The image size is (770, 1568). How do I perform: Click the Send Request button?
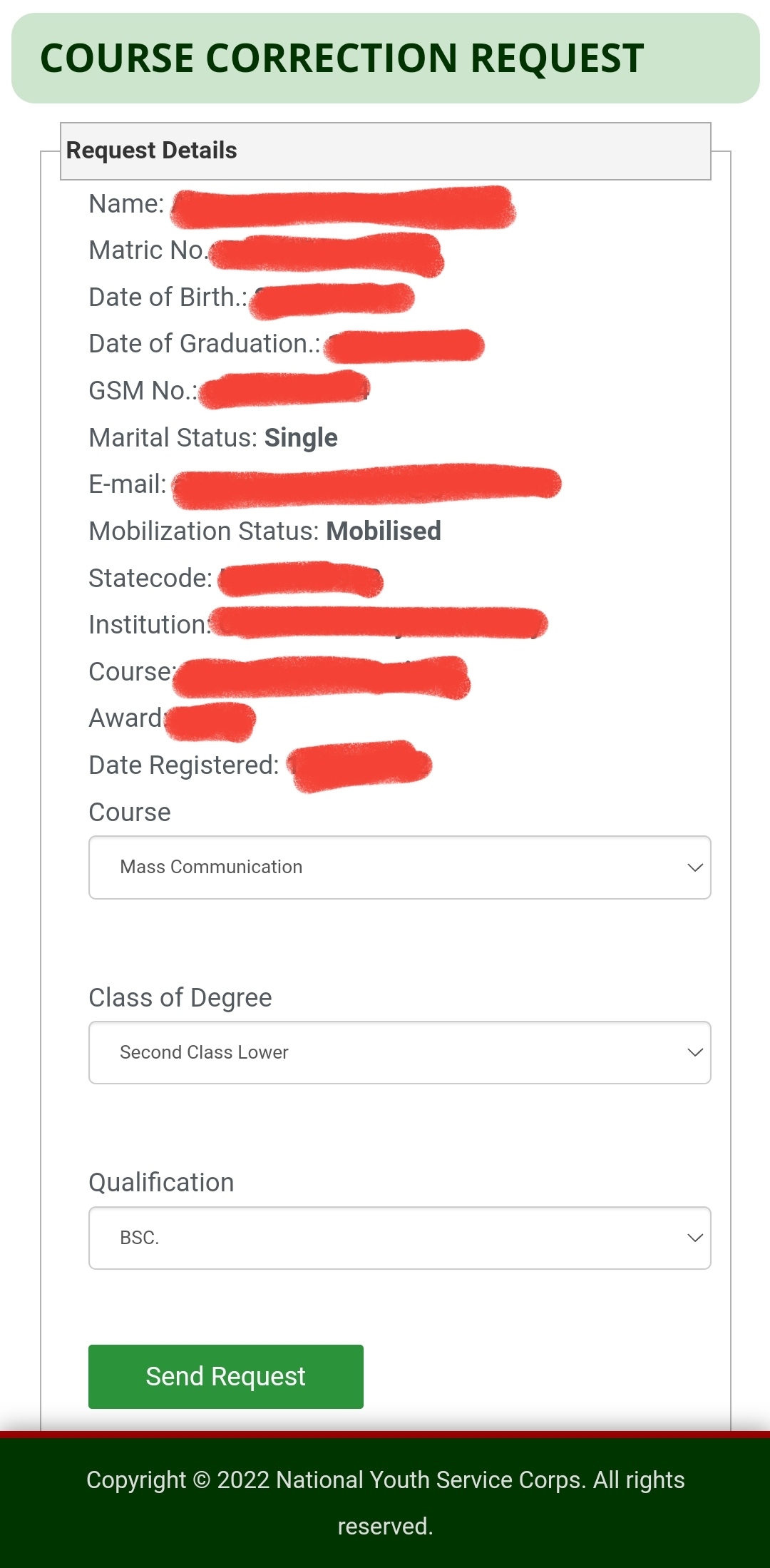225,1376
